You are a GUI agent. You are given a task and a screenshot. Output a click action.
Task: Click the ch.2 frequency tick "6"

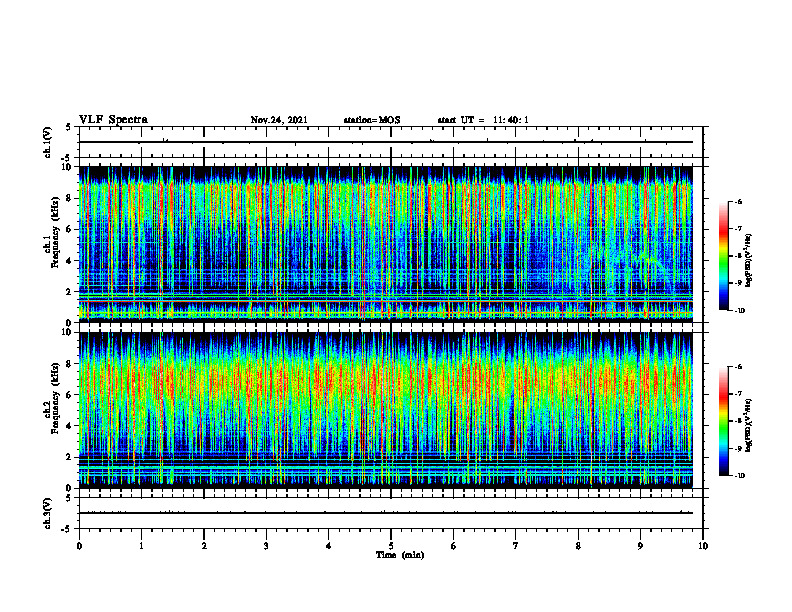(x=70, y=395)
